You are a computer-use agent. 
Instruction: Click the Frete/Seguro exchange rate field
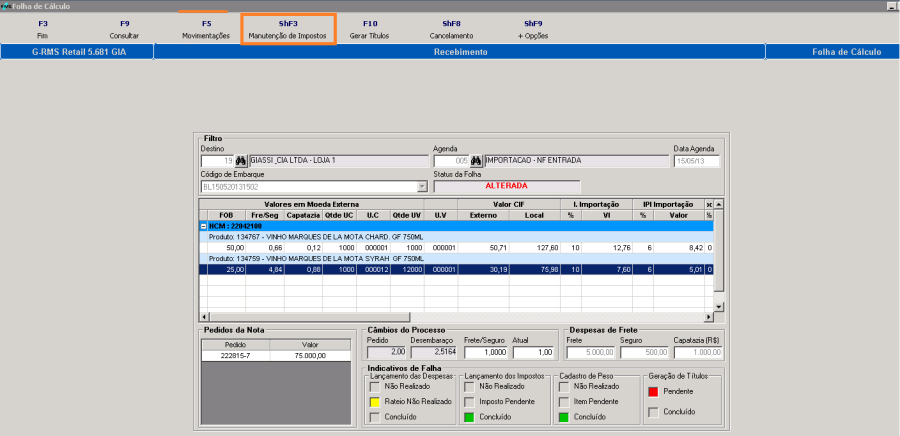point(486,352)
